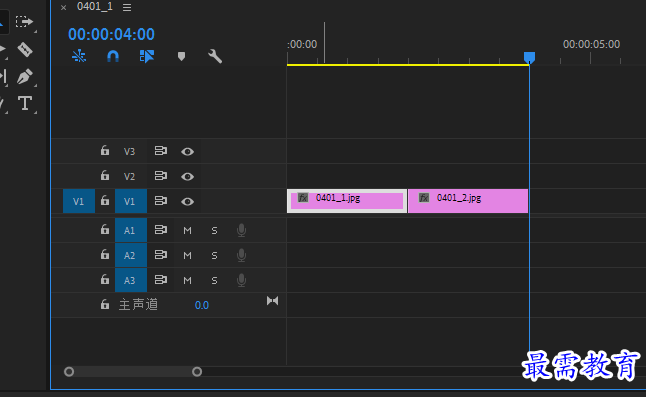Lock the V1 track
The image size is (646, 397).
point(105,201)
